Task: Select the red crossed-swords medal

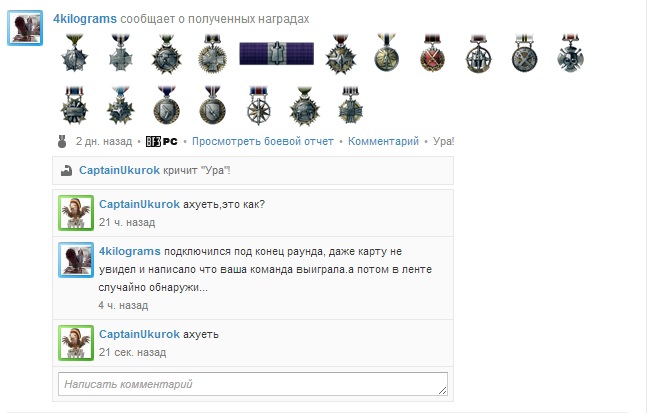Action: coord(432,54)
